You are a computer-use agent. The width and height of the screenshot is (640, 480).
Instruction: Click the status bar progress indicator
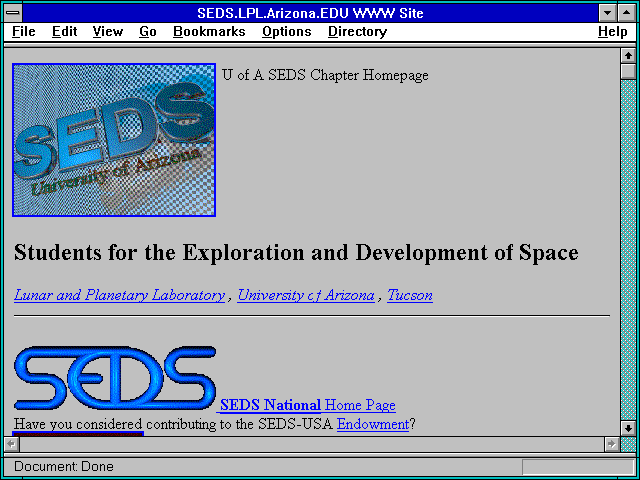pos(578,467)
